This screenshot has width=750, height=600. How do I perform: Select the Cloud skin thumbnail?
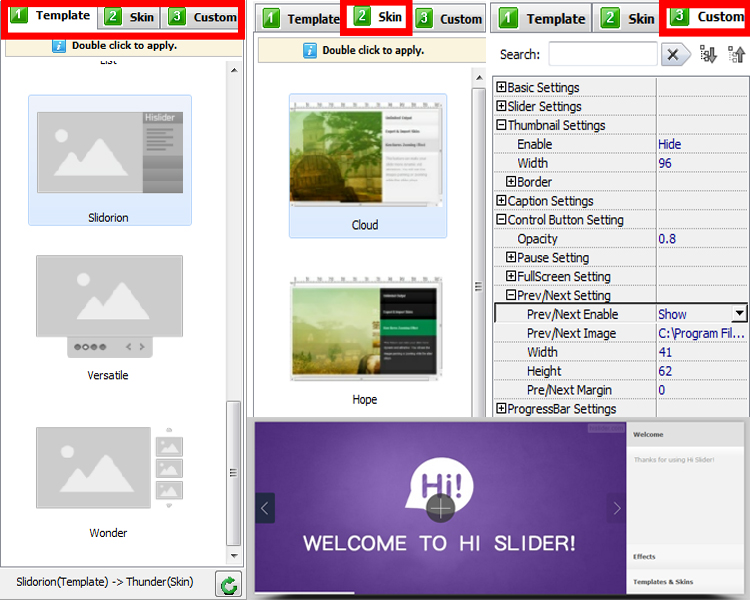click(x=367, y=166)
